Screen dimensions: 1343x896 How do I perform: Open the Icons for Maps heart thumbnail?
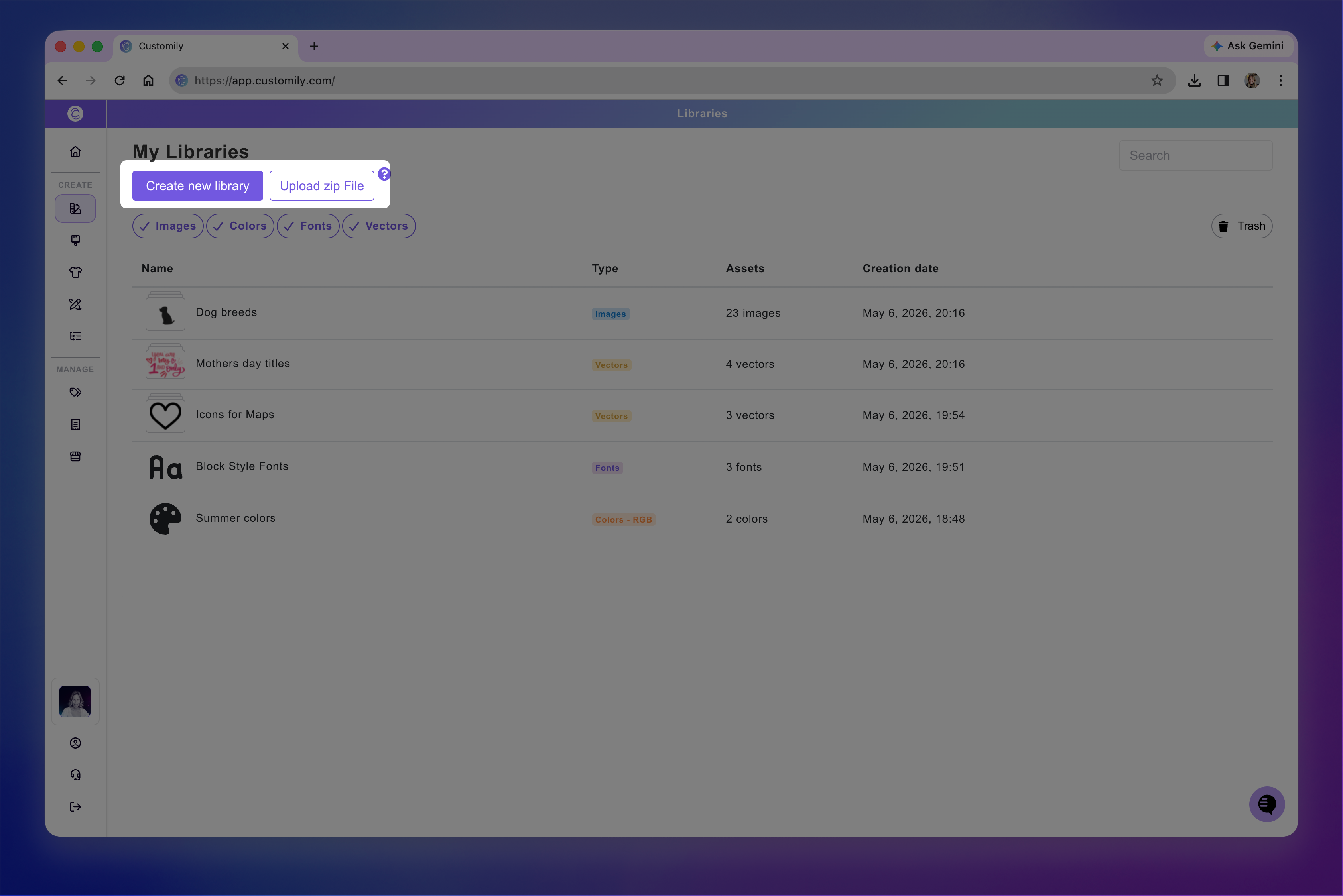click(165, 414)
